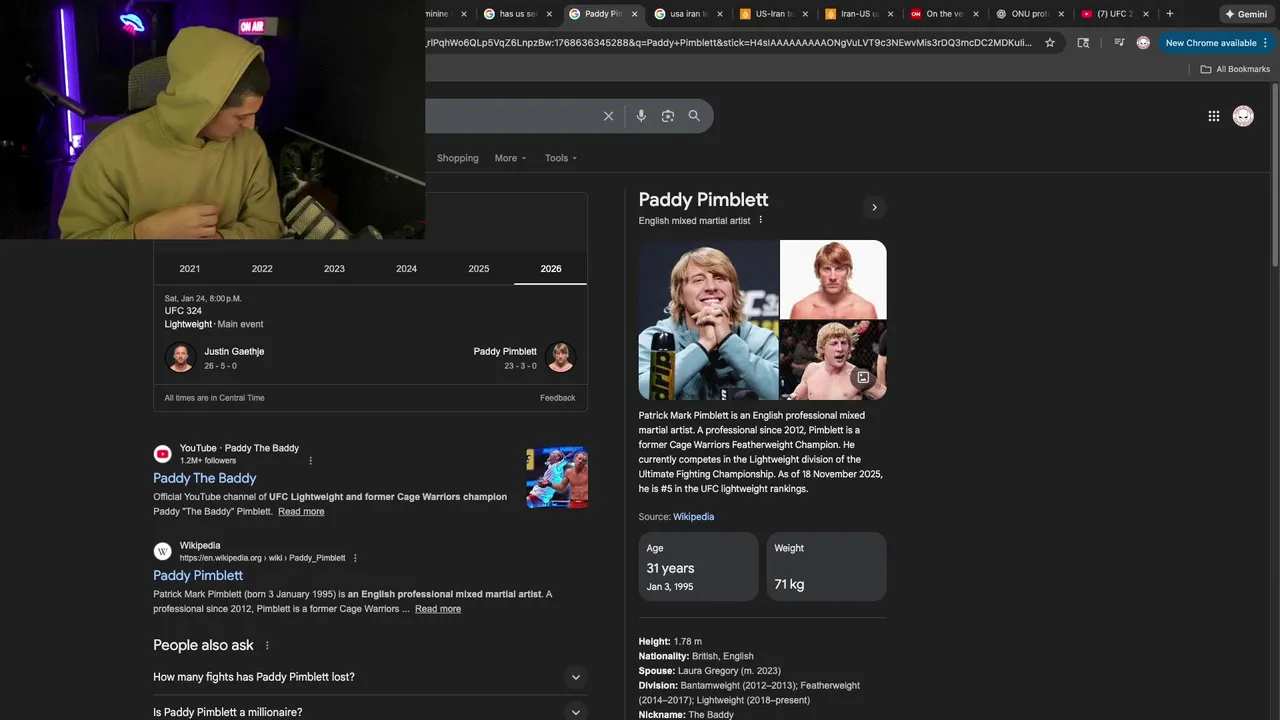The height and width of the screenshot is (720, 1280).
Task: Select the 2023 fights year tab
Action: pyautogui.click(x=334, y=268)
